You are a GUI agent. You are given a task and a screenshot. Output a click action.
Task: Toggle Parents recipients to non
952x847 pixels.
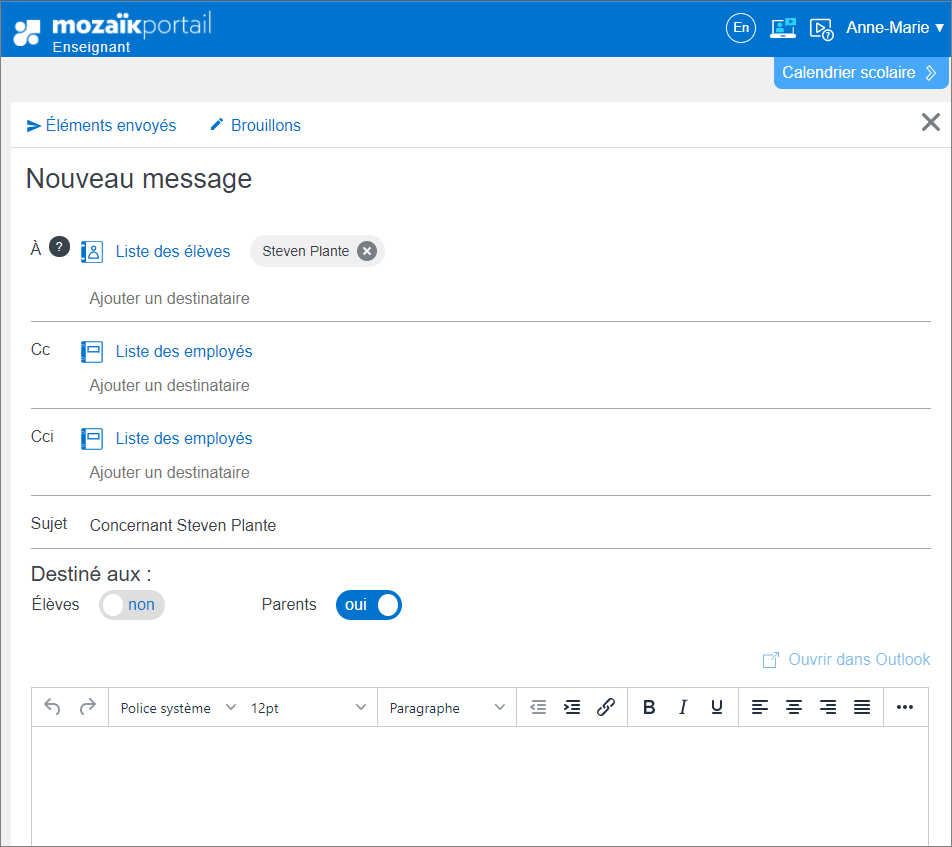coord(368,605)
